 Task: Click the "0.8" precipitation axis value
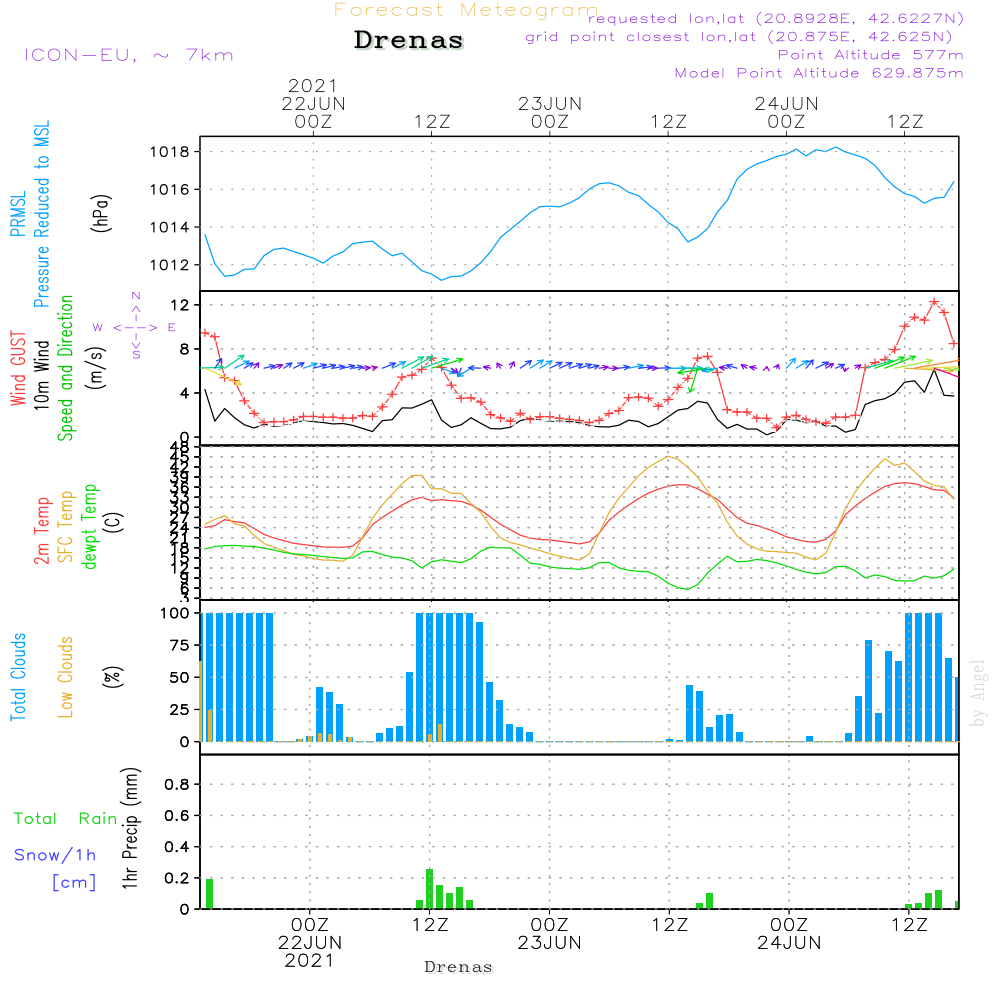175,784
